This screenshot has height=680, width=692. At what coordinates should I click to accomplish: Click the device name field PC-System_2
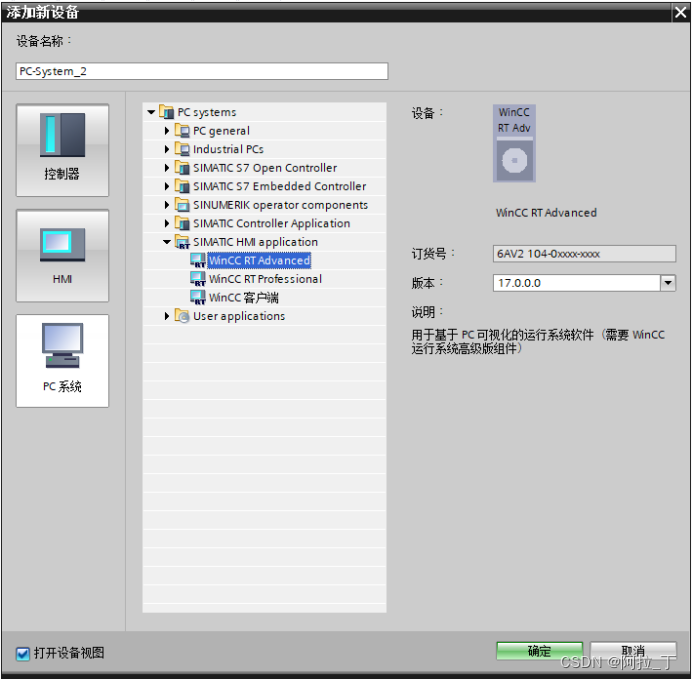pos(202,71)
